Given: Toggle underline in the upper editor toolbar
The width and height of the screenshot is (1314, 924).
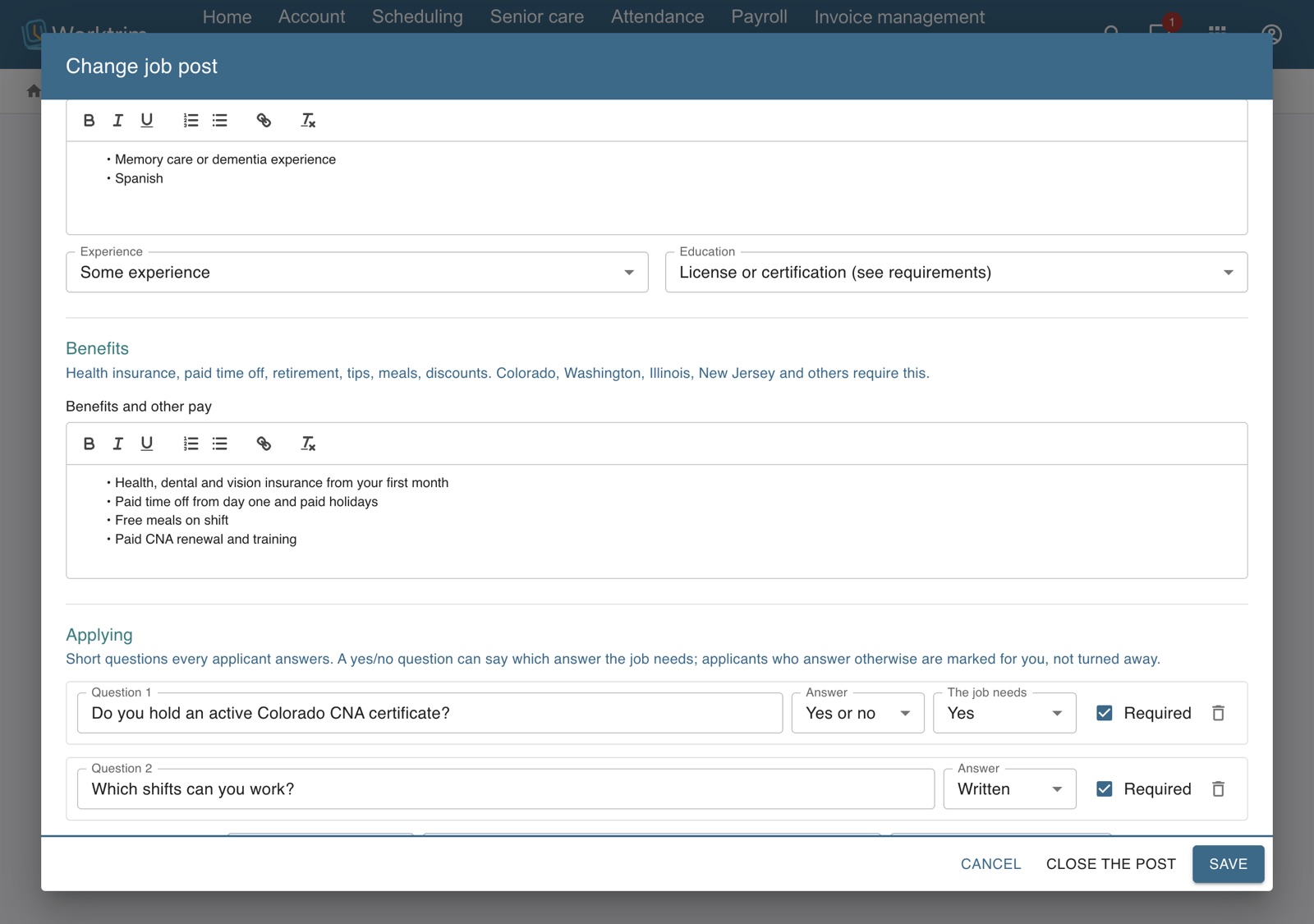Looking at the screenshot, I should click(x=146, y=121).
